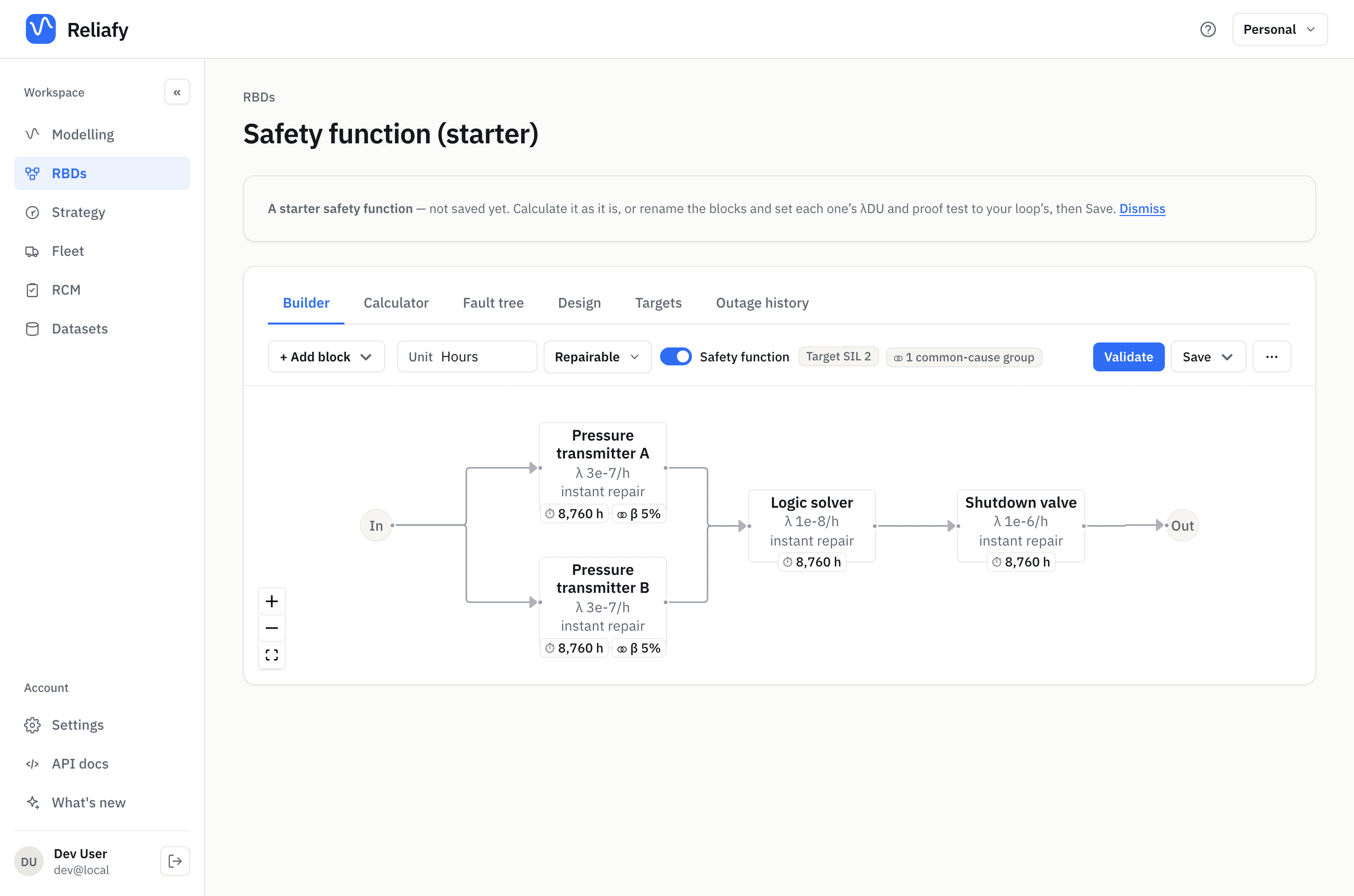Switch to the Fault tree tab
The image size is (1354, 896).
tap(493, 303)
